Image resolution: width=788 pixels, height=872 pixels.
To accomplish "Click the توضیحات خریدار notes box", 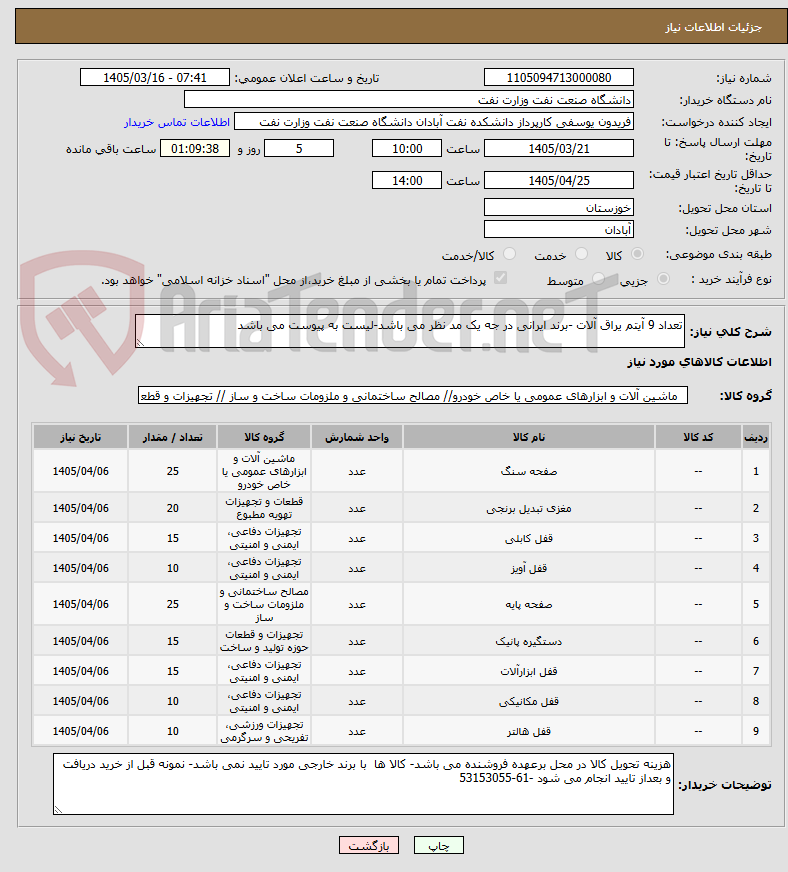I will pyautogui.click(x=363, y=784).
